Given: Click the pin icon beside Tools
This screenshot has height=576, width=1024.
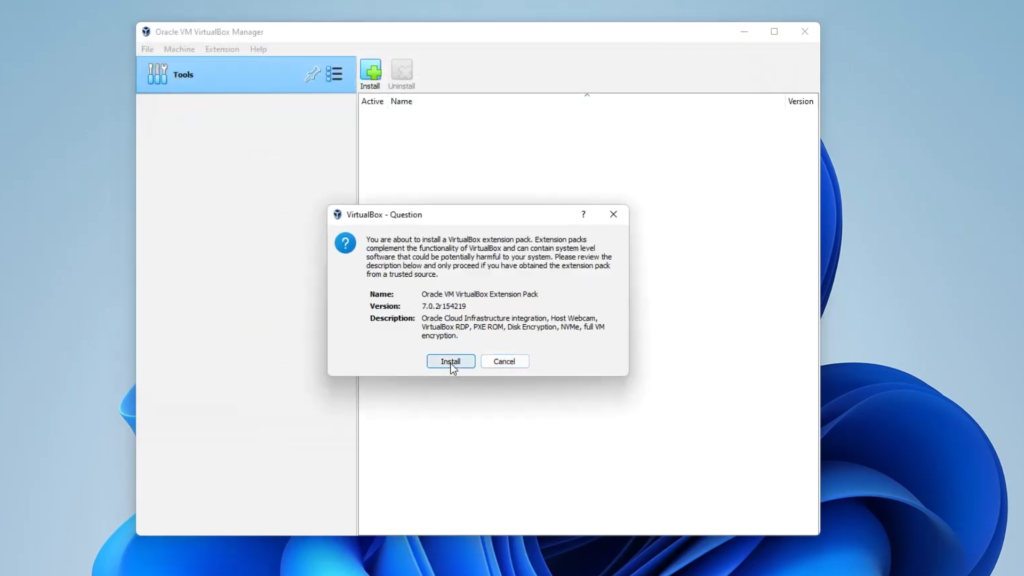Looking at the screenshot, I should (x=312, y=74).
